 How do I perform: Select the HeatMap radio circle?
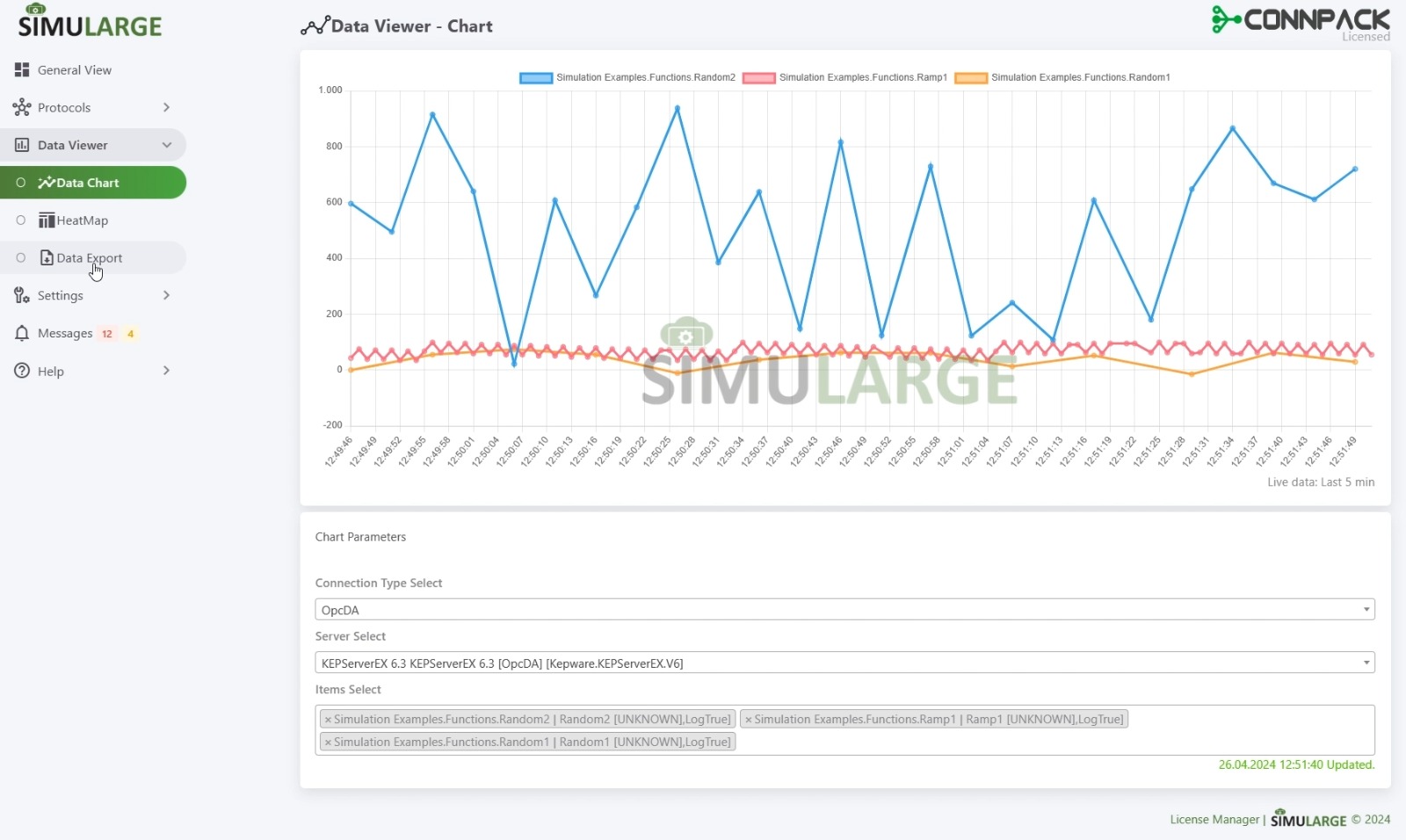pyautogui.click(x=21, y=221)
